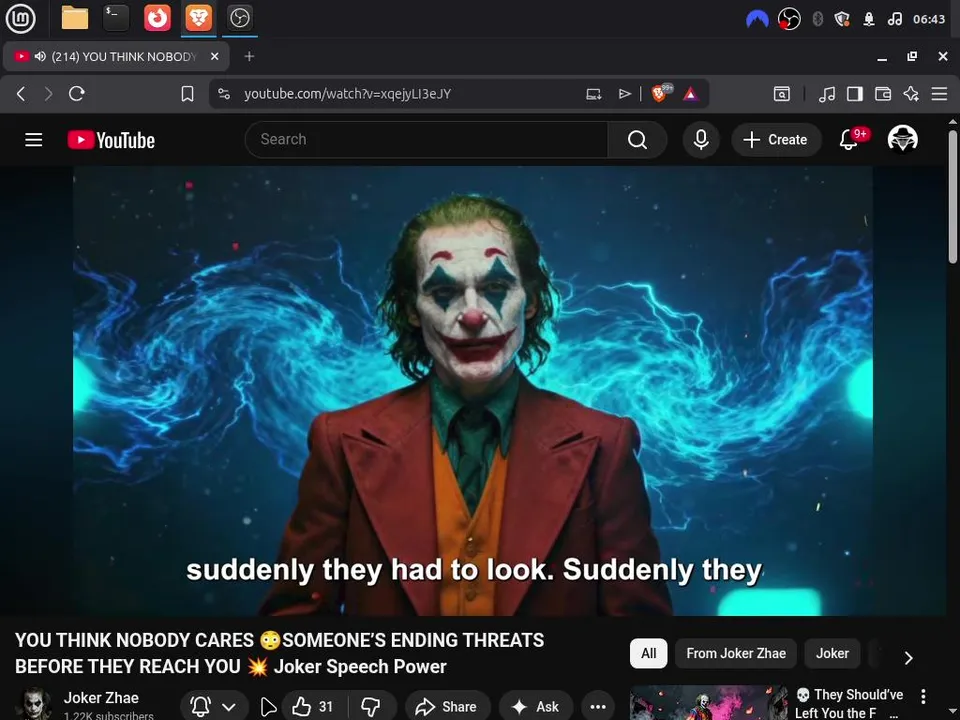Screen dimensions: 960x720
Task: Open They Should've Left You video thumbnail
Action: (709, 703)
